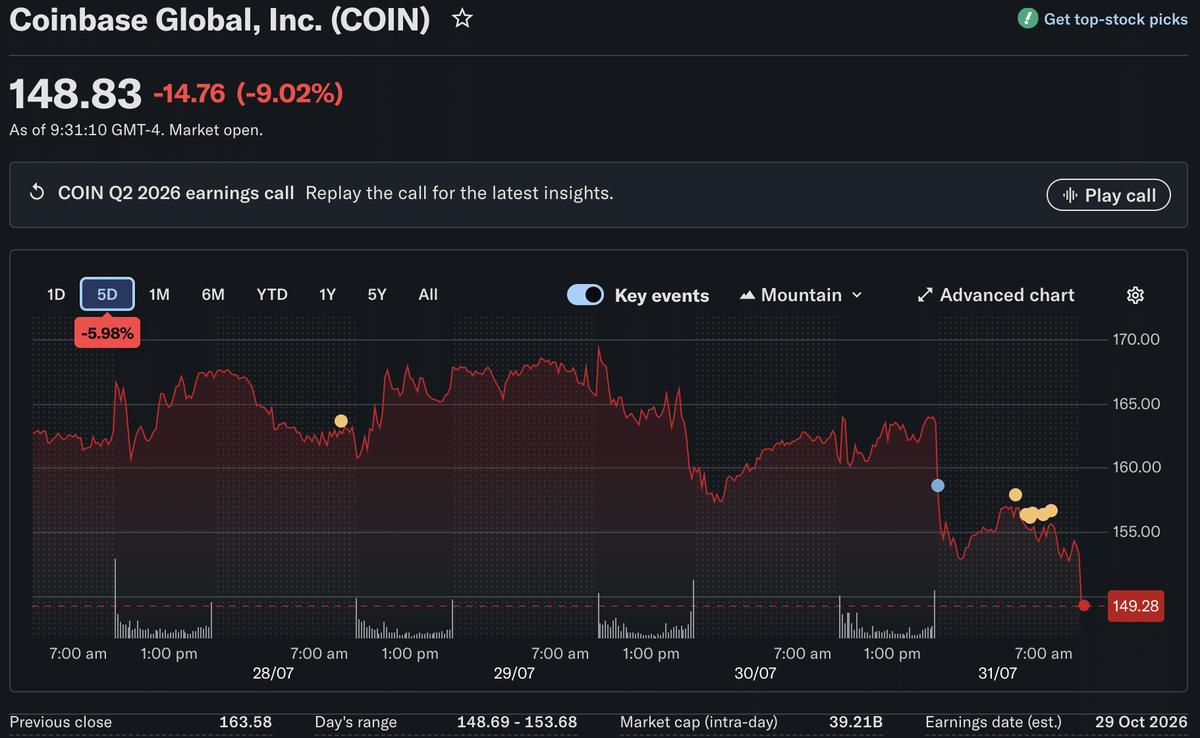Click the expand arrows icon of Advanced chart
This screenshot has width=1200, height=738.
[x=925, y=295]
